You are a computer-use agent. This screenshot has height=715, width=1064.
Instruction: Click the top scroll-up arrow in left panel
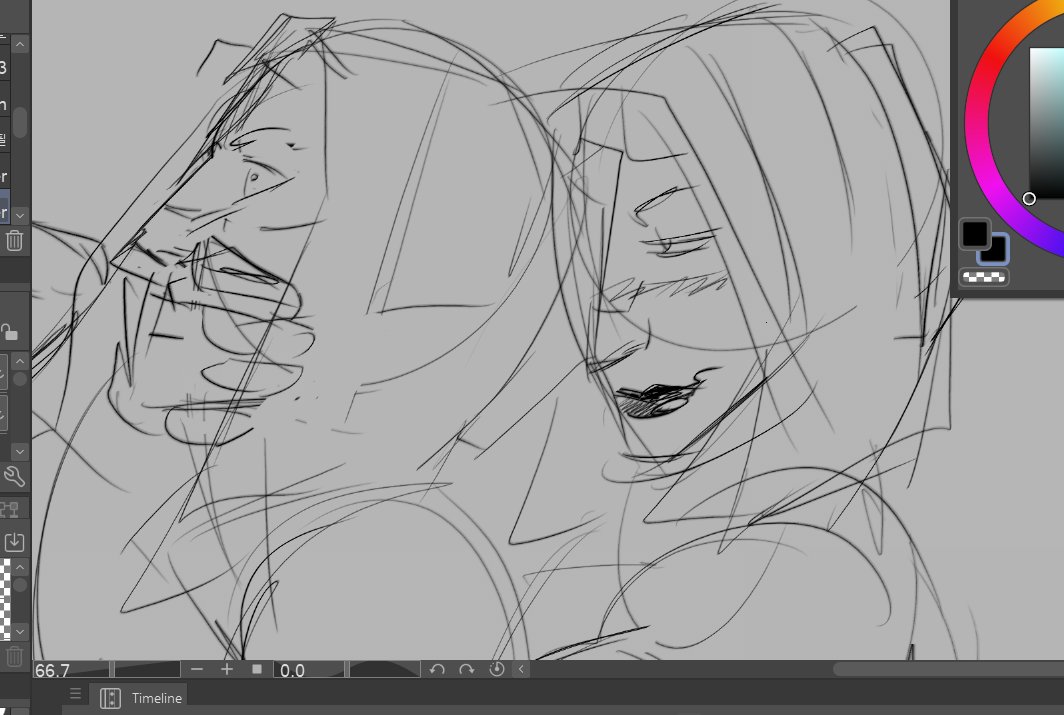pos(20,45)
